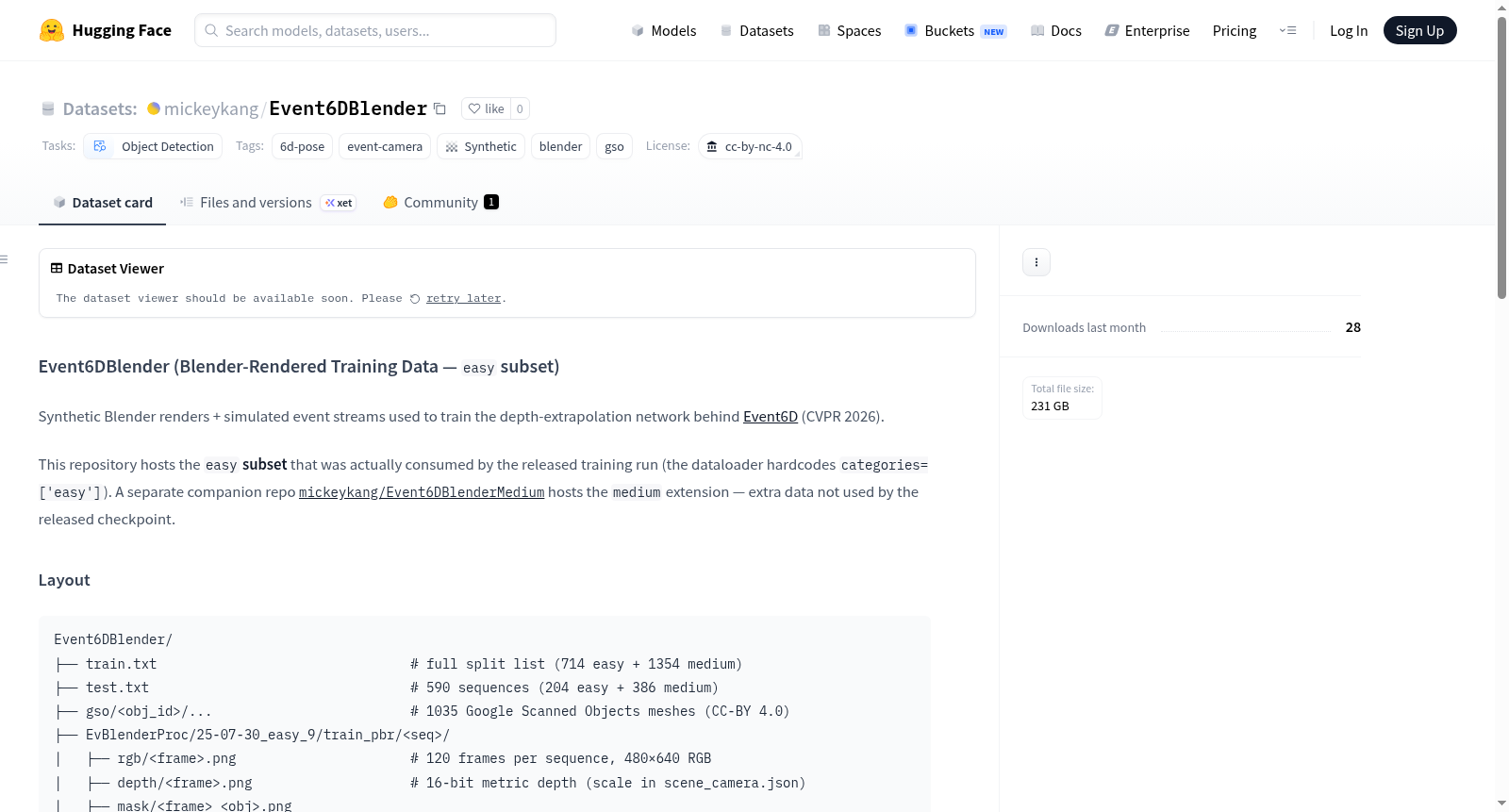Switch to Files and versions tab
Image resolution: width=1509 pixels, height=812 pixels.
[268, 202]
